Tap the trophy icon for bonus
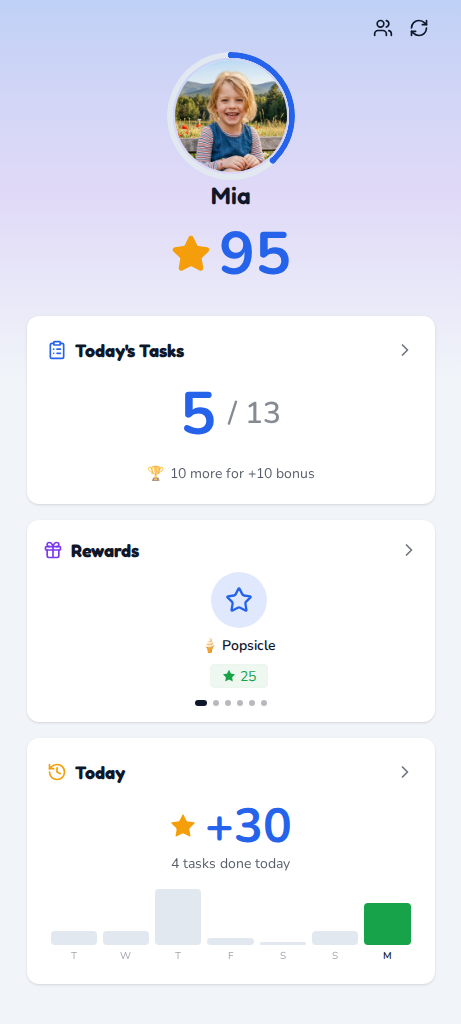The image size is (461, 1024). pyautogui.click(x=155, y=473)
